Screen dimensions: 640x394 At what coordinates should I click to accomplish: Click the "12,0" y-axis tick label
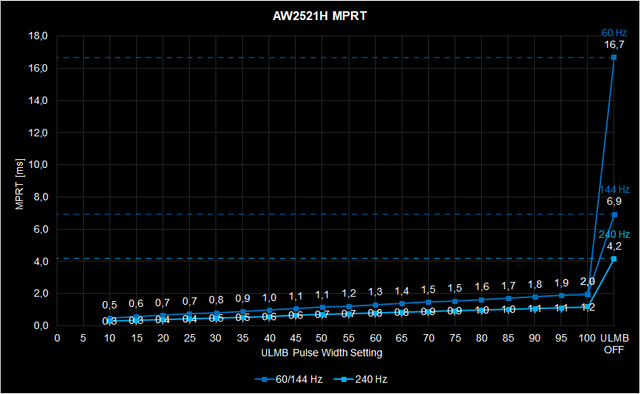tap(38, 133)
